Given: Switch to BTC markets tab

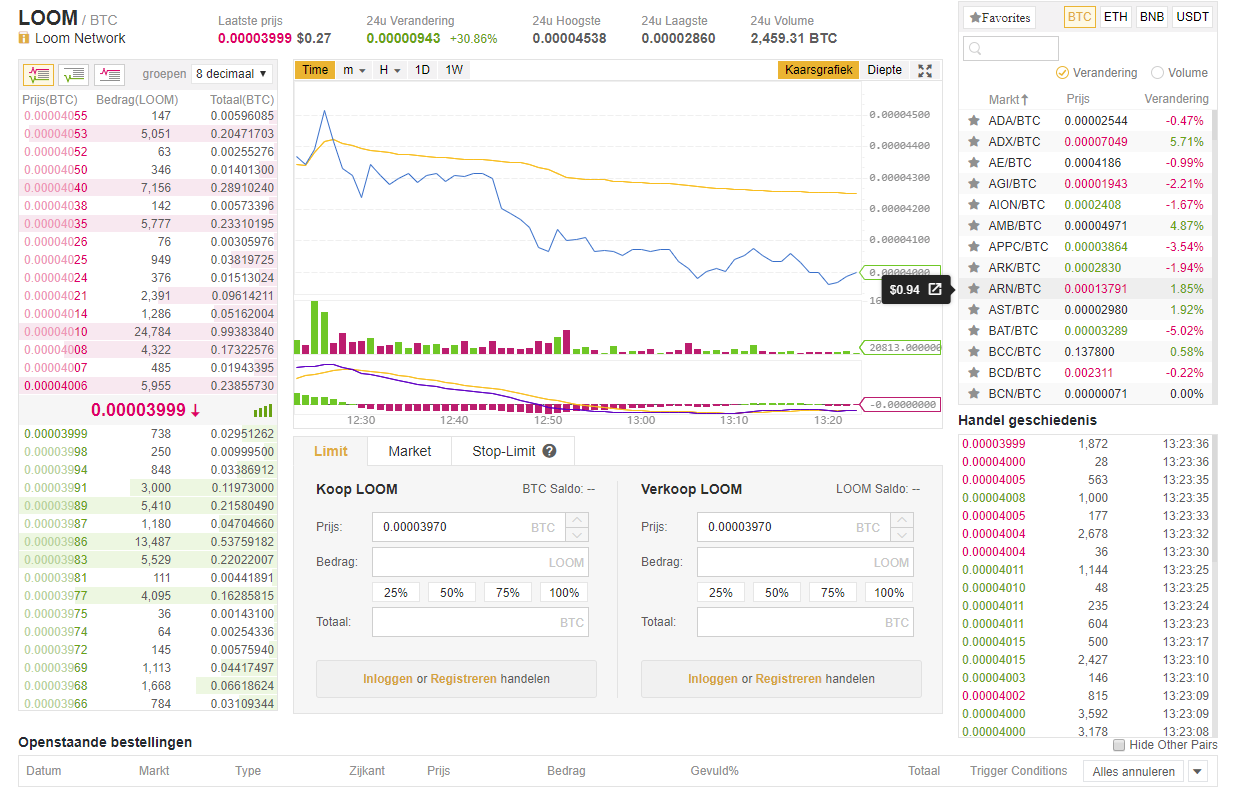Looking at the screenshot, I should (1079, 17).
